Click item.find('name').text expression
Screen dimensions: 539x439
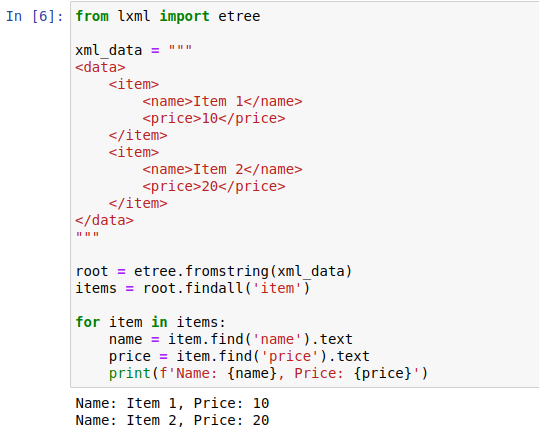pyautogui.click(x=260, y=339)
